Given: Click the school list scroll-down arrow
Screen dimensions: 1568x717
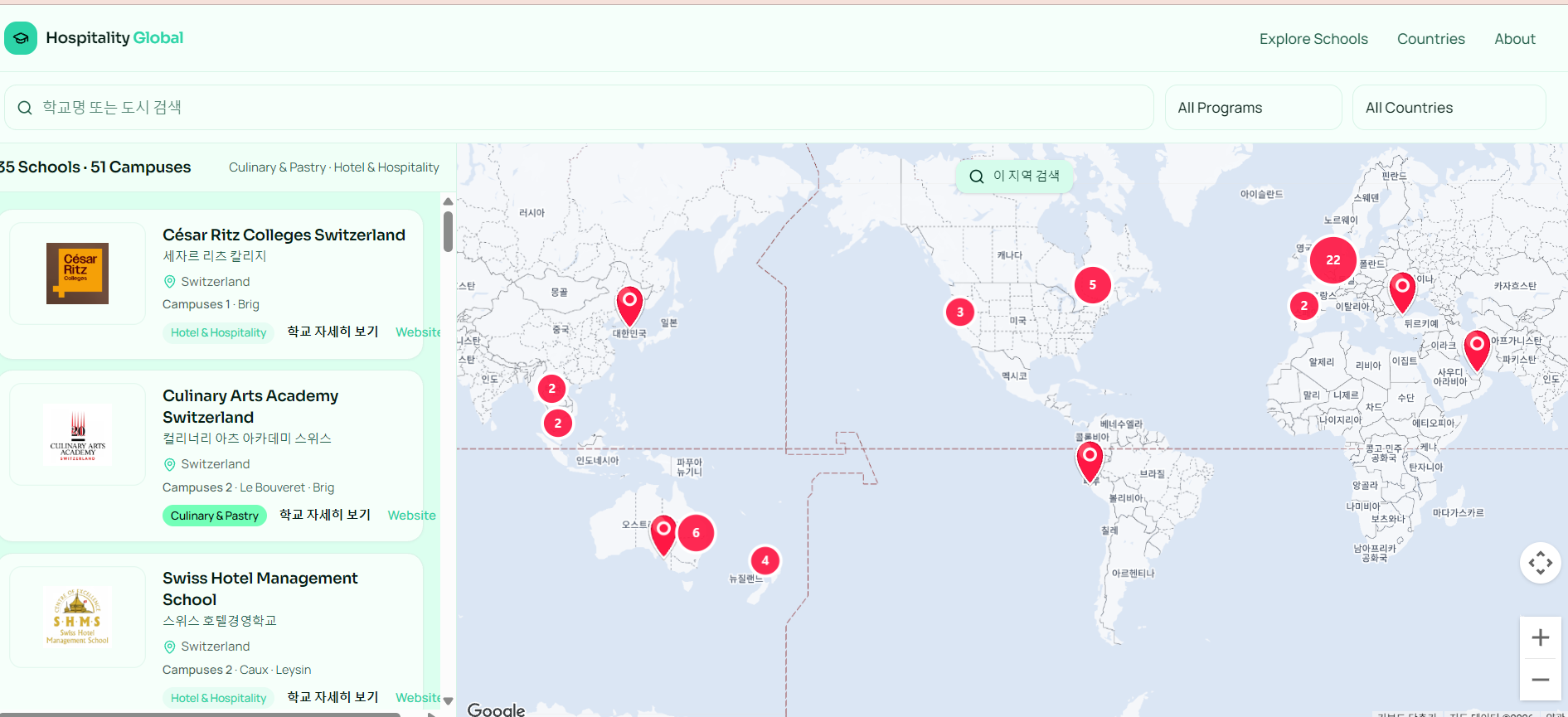Looking at the screenshot, I should click(x=448, y=701).
